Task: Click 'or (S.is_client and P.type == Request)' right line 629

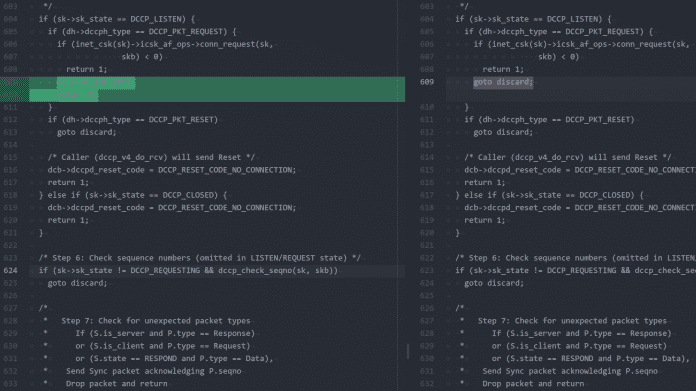Action: coord(579,346)
